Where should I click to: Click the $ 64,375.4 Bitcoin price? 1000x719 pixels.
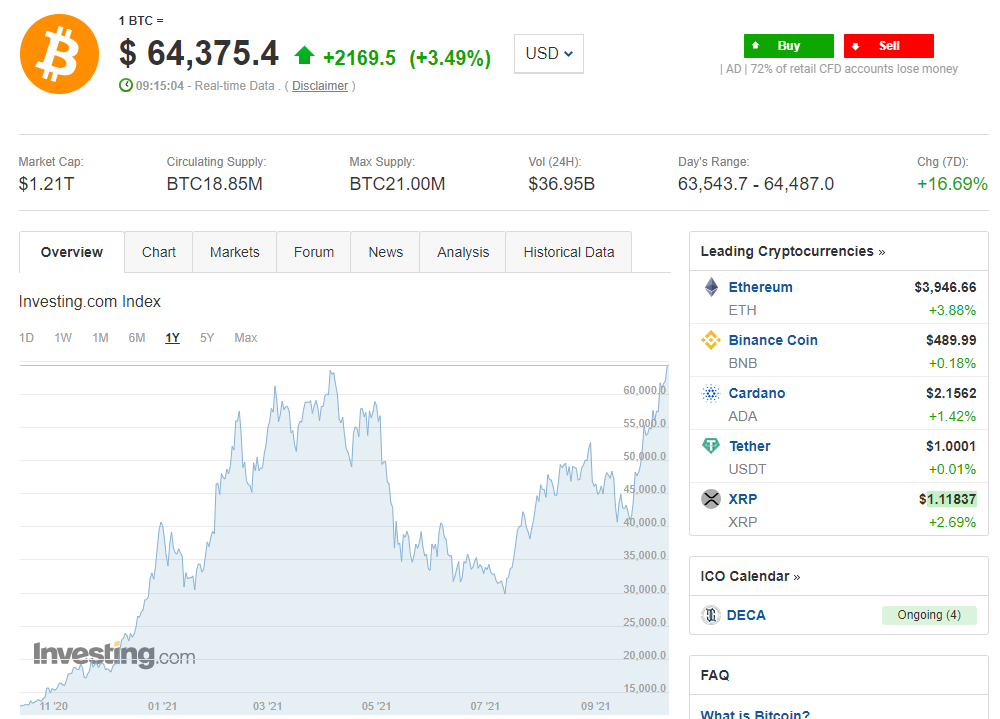coord(198,53)
